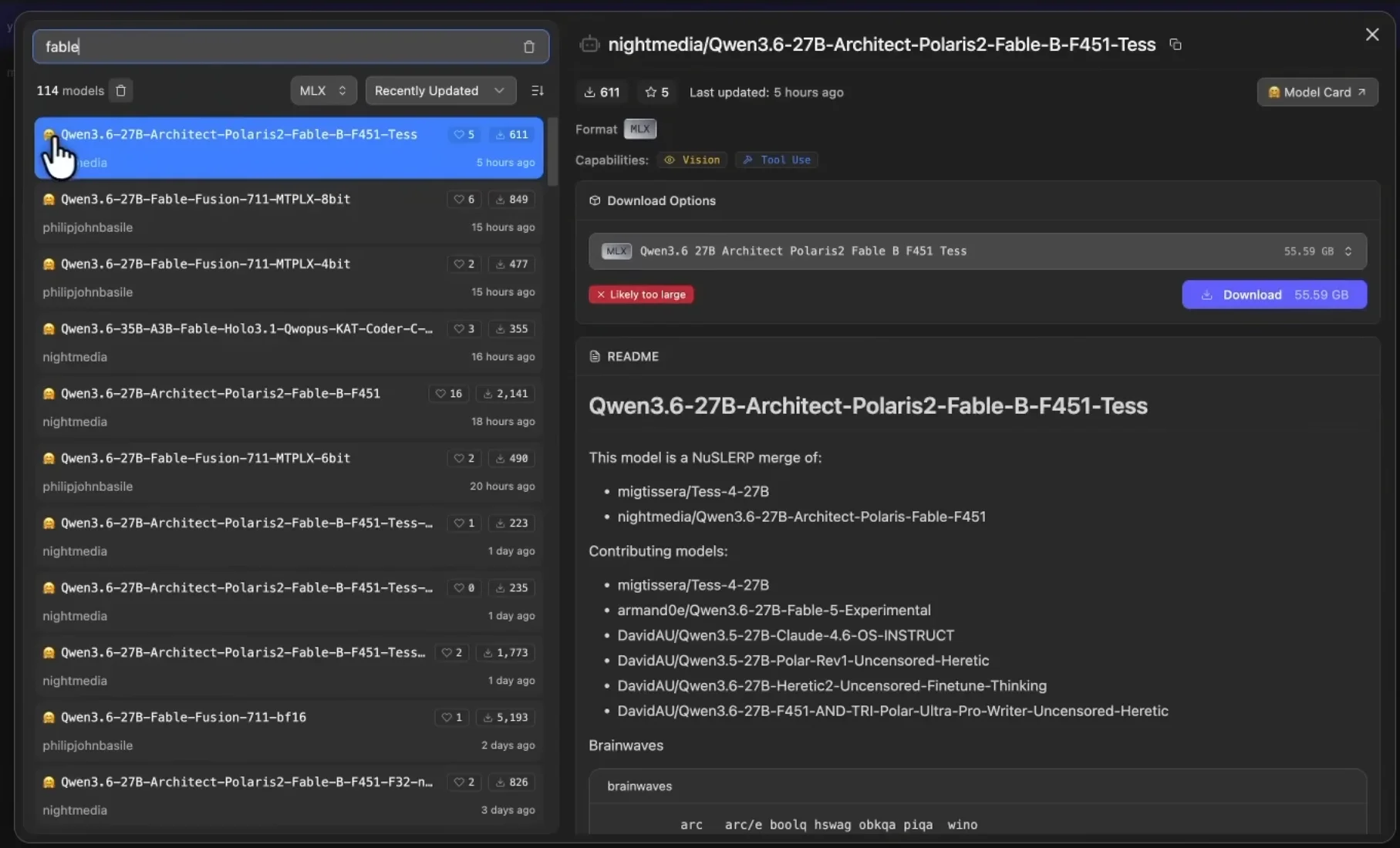Click the model list scrollbar
1400x848 pixels.
tap(553, 152)
